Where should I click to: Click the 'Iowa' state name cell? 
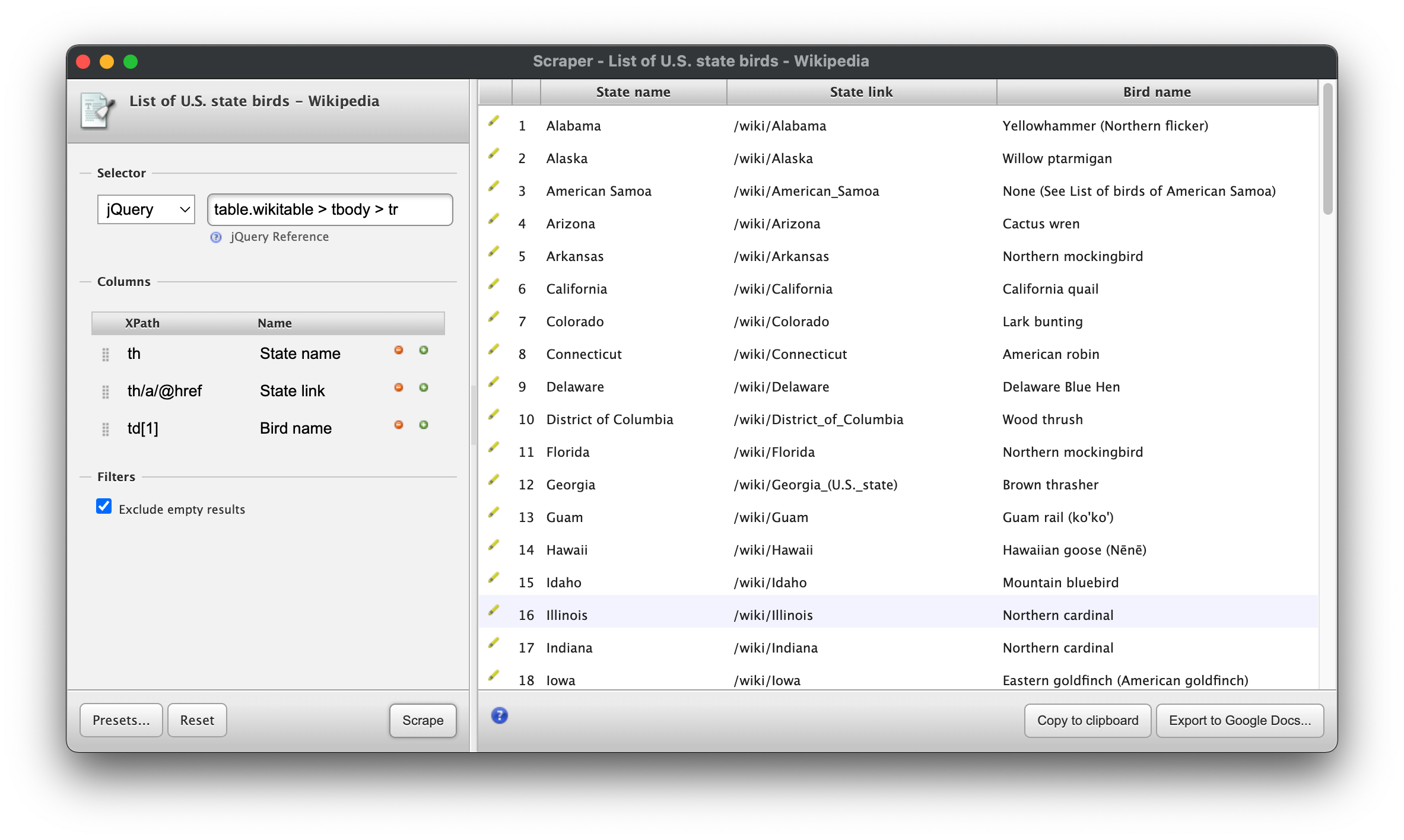coord(561,680)
